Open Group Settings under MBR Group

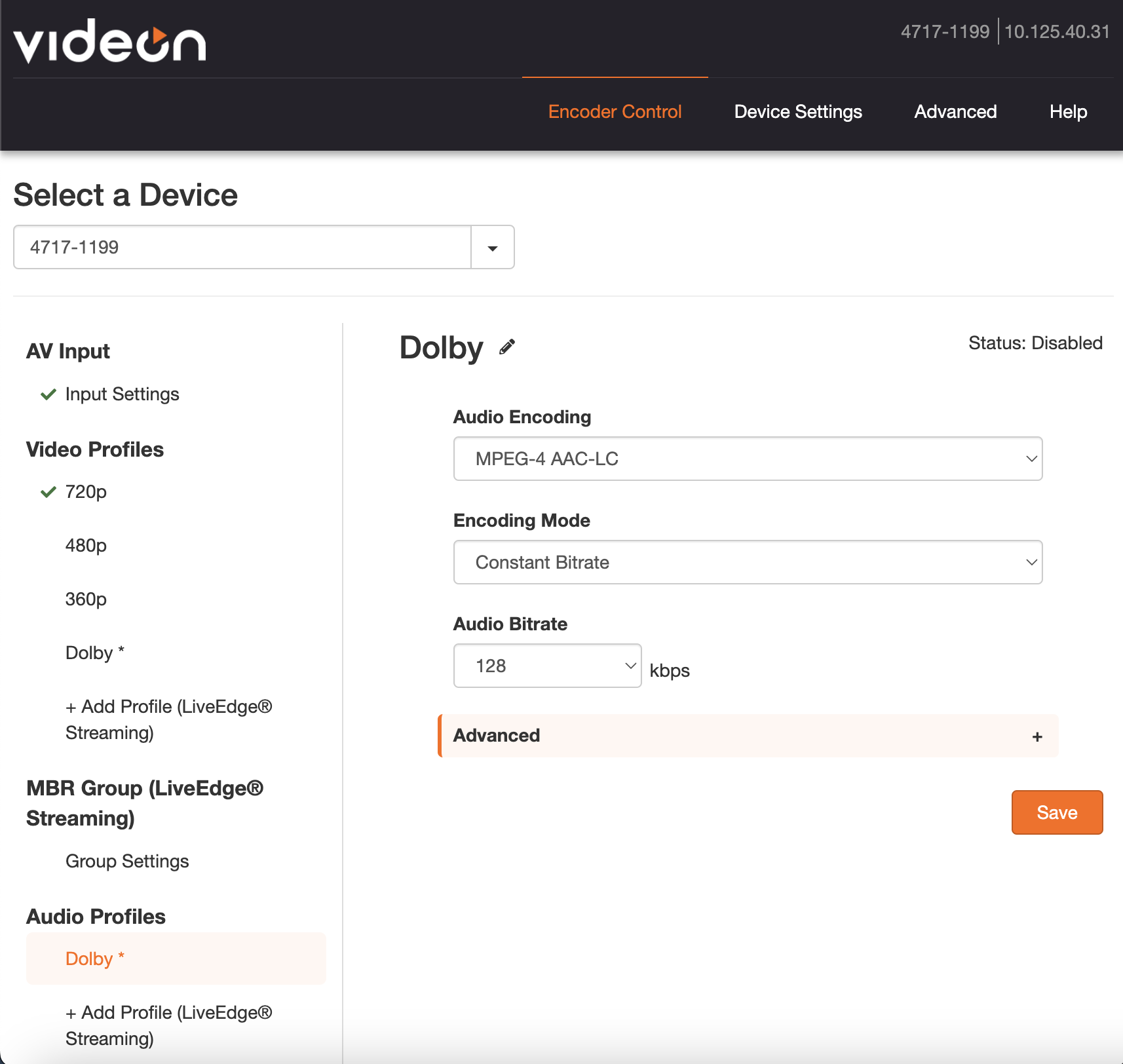click(x=127, y=862)
